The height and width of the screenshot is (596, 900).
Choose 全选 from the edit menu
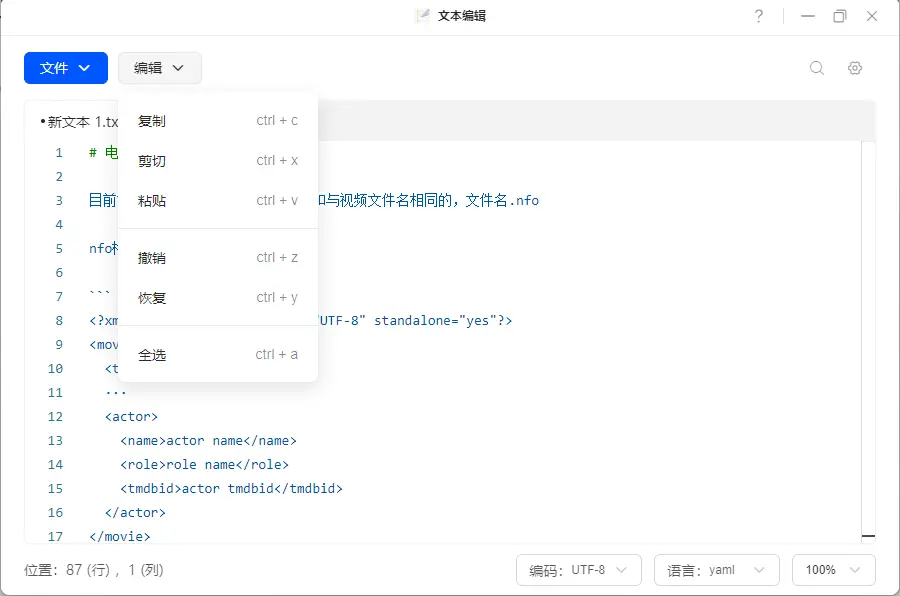(218, 355)
